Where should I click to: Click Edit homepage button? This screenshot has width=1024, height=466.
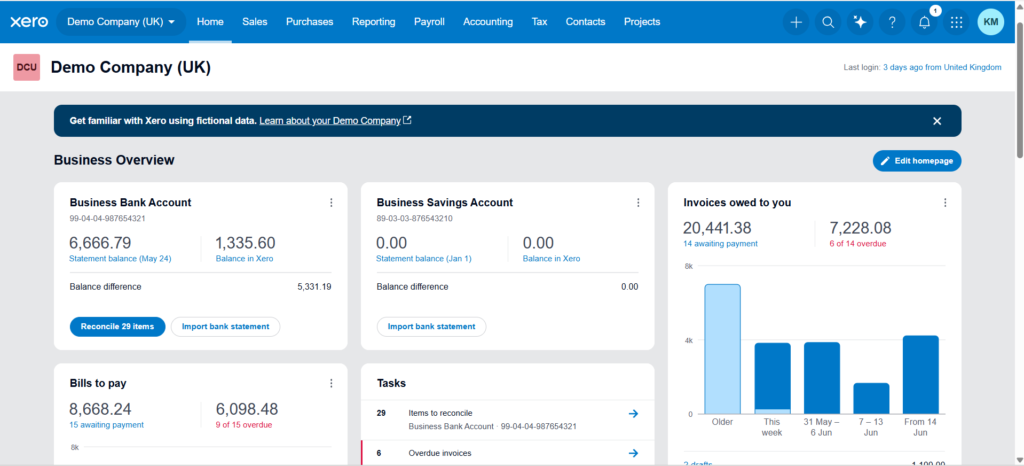click(917, 161)
